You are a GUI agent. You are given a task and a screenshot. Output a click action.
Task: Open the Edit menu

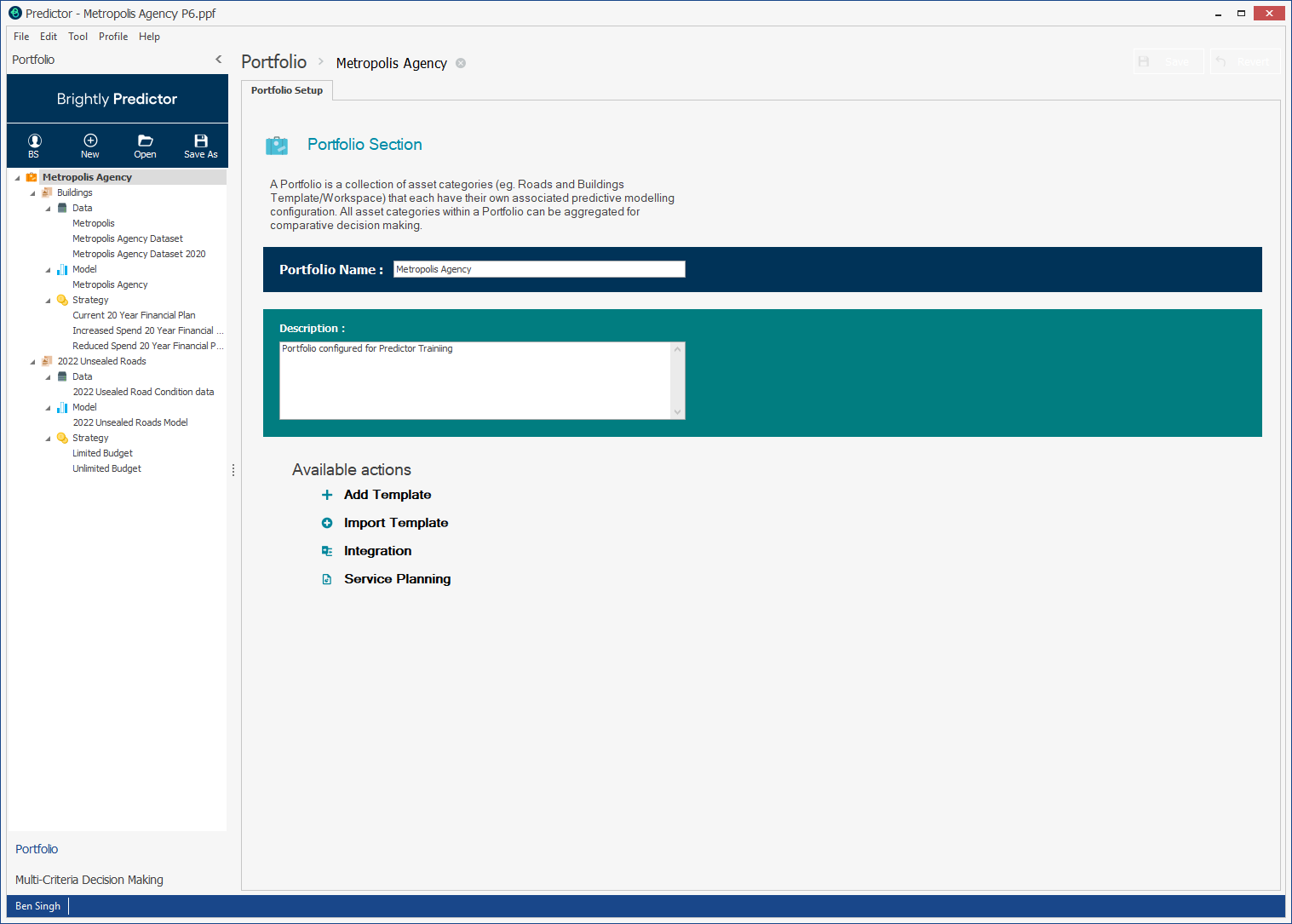(x=49, y=37)
